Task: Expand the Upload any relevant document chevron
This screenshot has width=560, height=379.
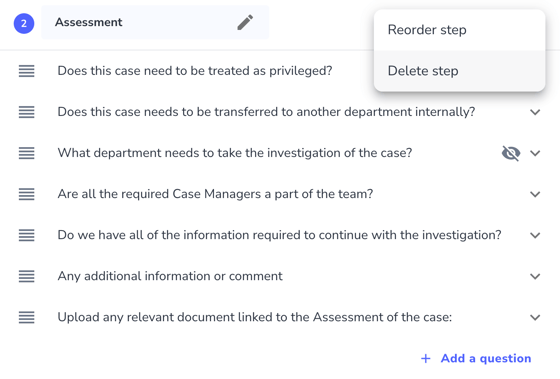Action: point(535,318)
